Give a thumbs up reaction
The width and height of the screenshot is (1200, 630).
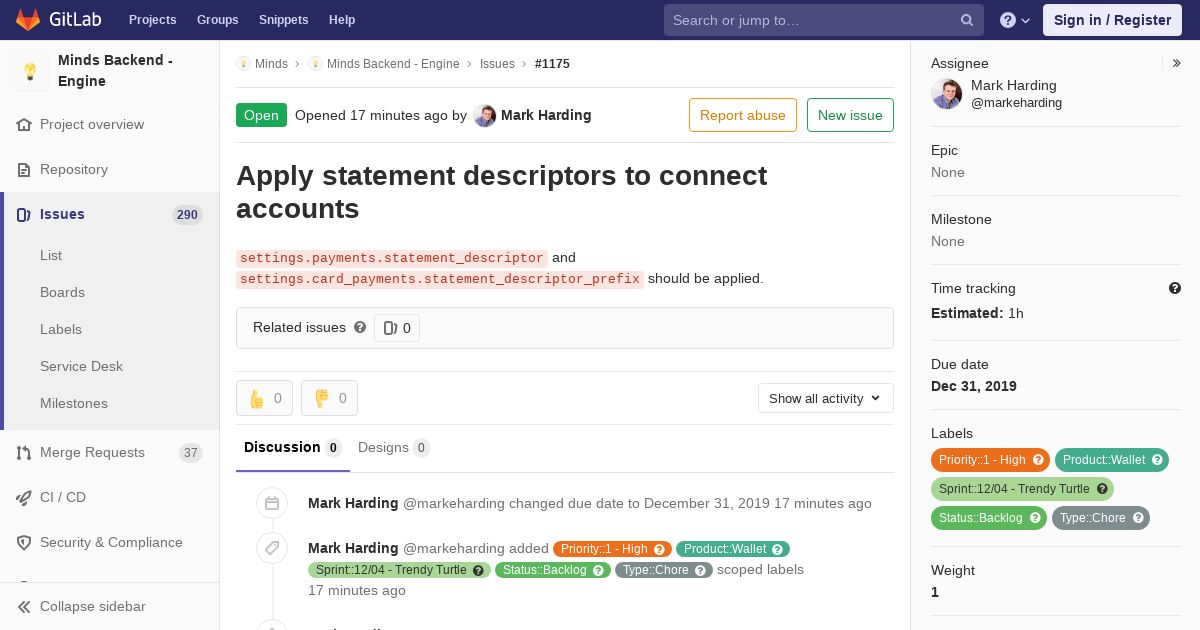click(x=264, y=398)
